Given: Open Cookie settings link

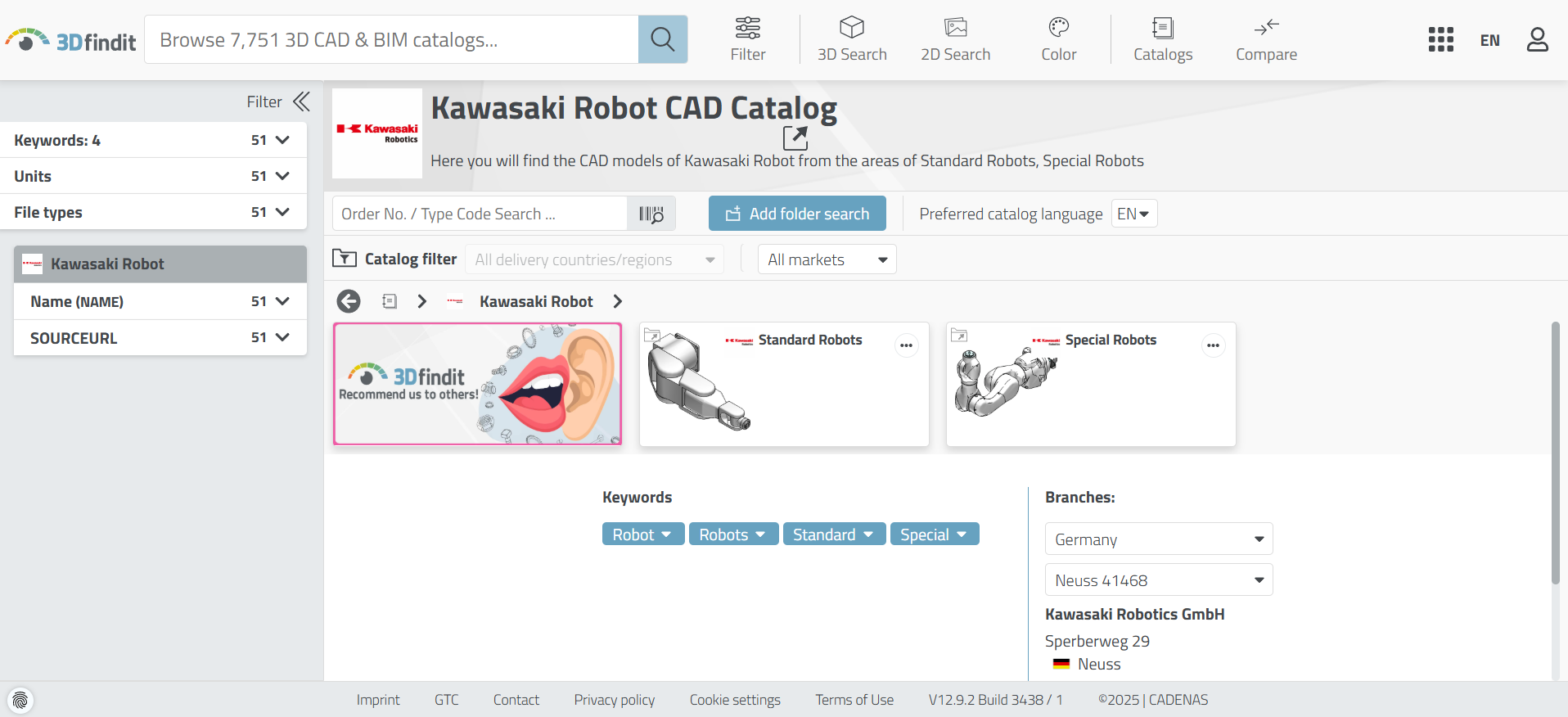Looking at the screenshot, I should click(x=735, y=700).
